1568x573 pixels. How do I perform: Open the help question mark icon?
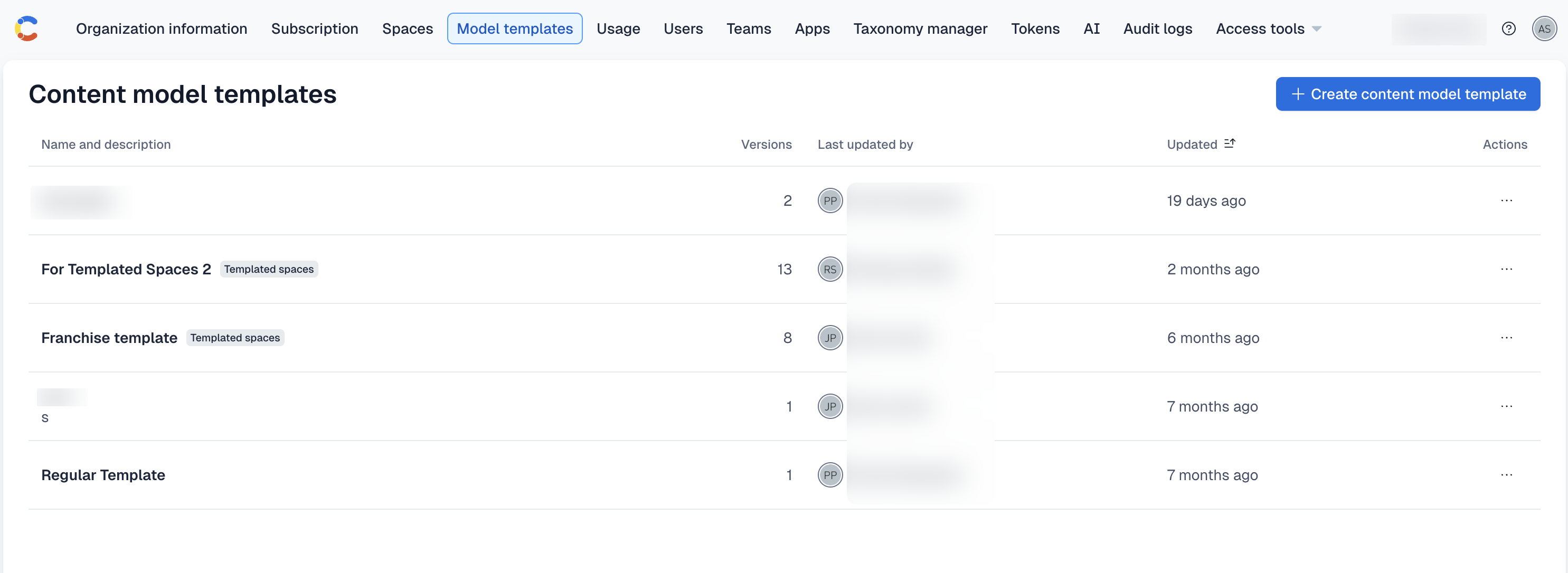[x=1508, y=28]
